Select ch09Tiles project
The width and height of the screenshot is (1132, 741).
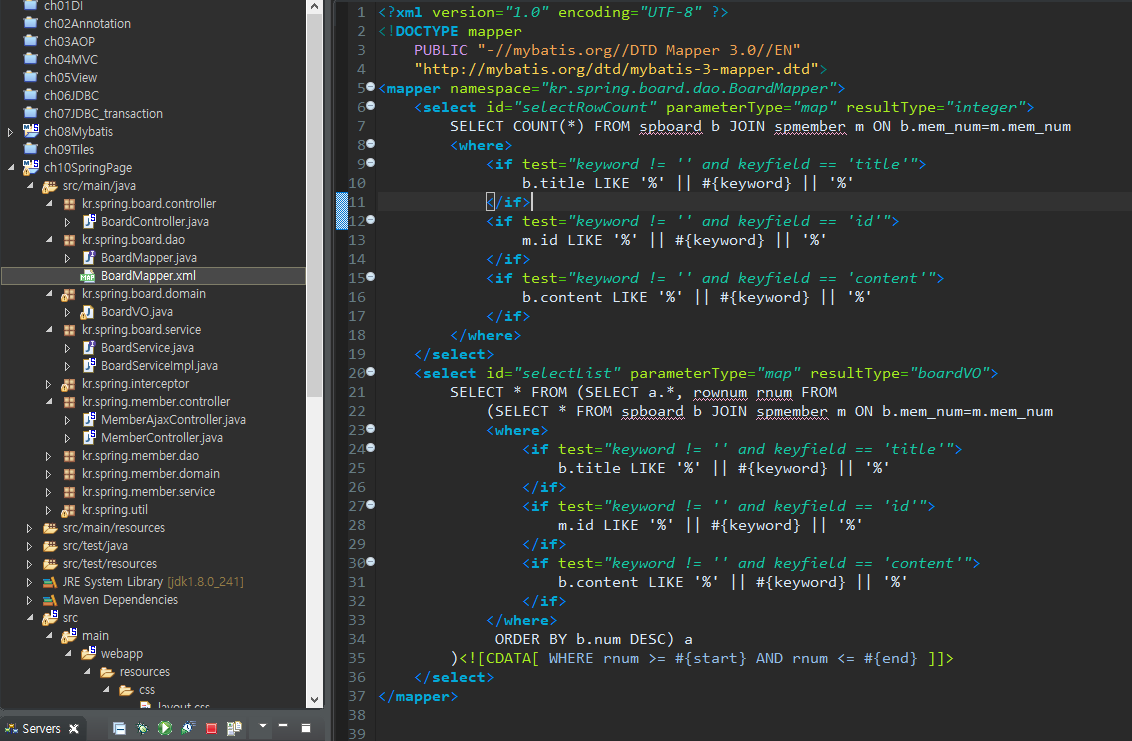tap(69, 150)
